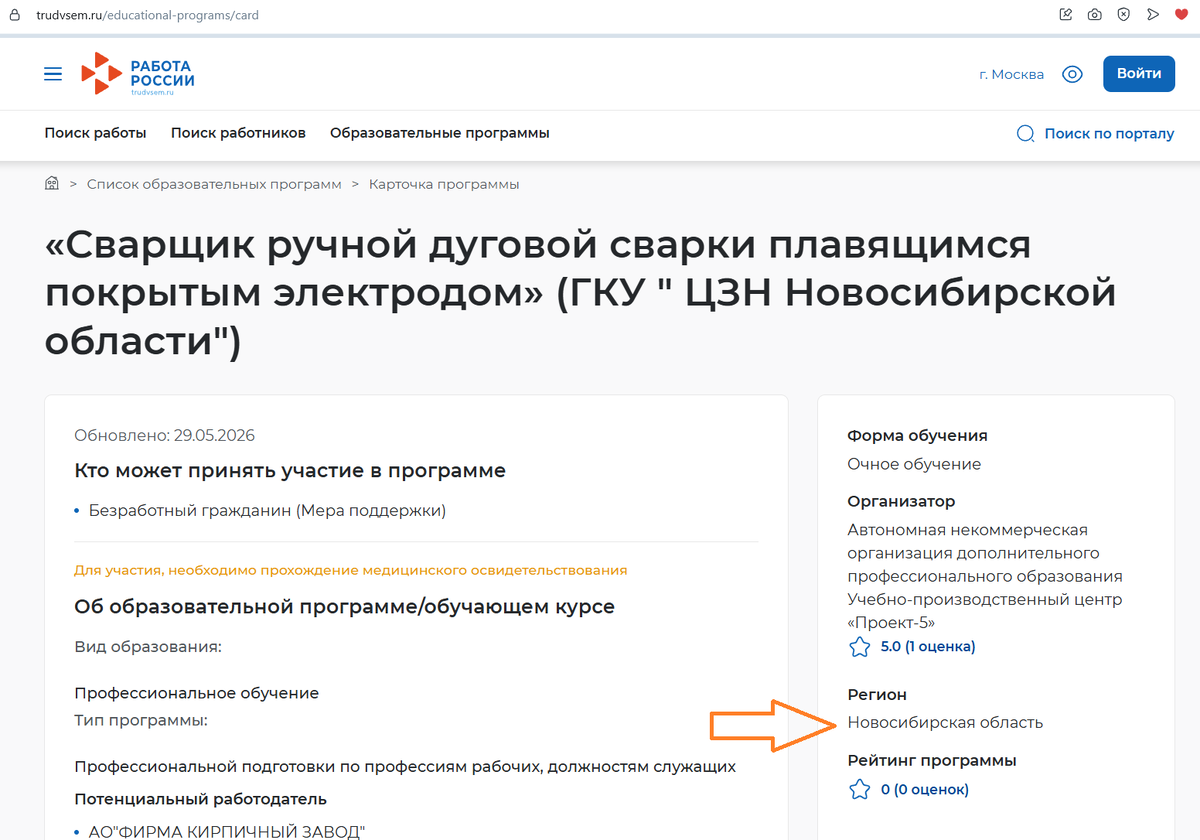Click the Работа России logo
This screenshot has height=840, width=1200.
click(137, 74)
